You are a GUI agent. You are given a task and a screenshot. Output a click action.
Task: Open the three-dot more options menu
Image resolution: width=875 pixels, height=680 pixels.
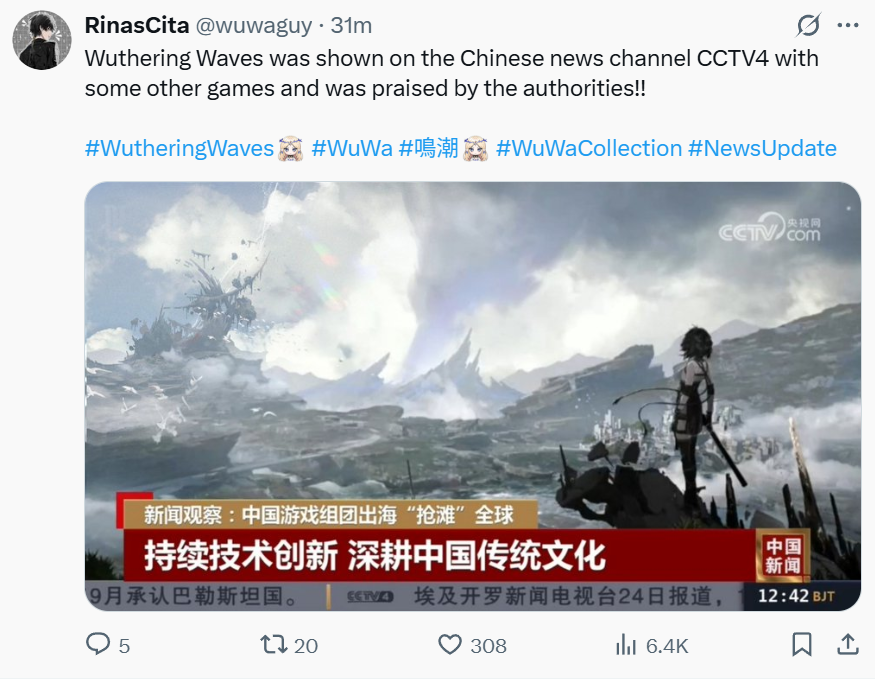pos(848,25)
